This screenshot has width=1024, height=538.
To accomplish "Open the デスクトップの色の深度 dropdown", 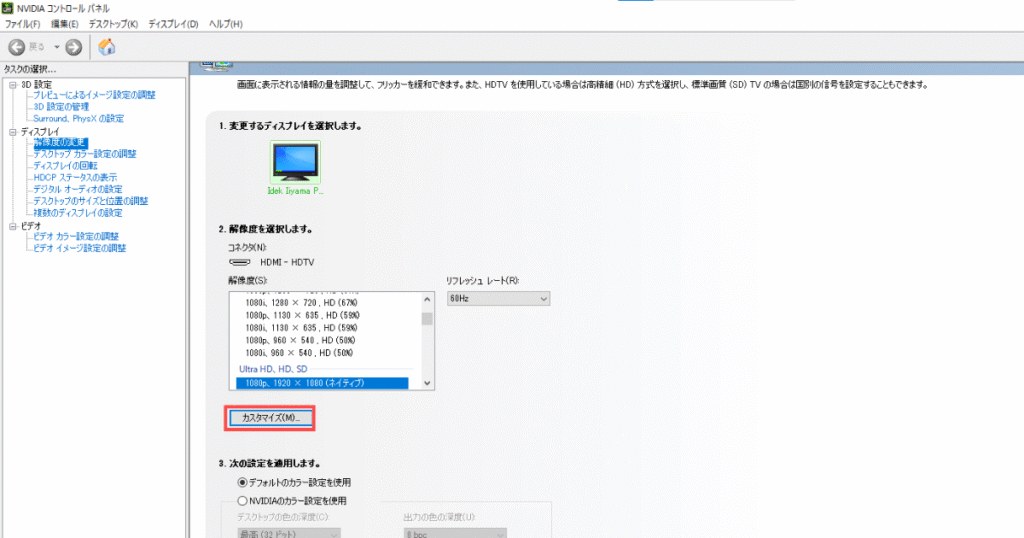I will (288, 533).
